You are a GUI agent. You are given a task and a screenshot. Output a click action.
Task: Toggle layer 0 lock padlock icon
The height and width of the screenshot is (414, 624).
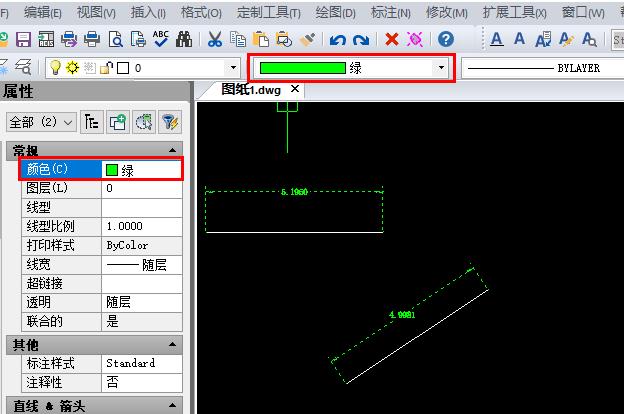click(x=106, y=68)
